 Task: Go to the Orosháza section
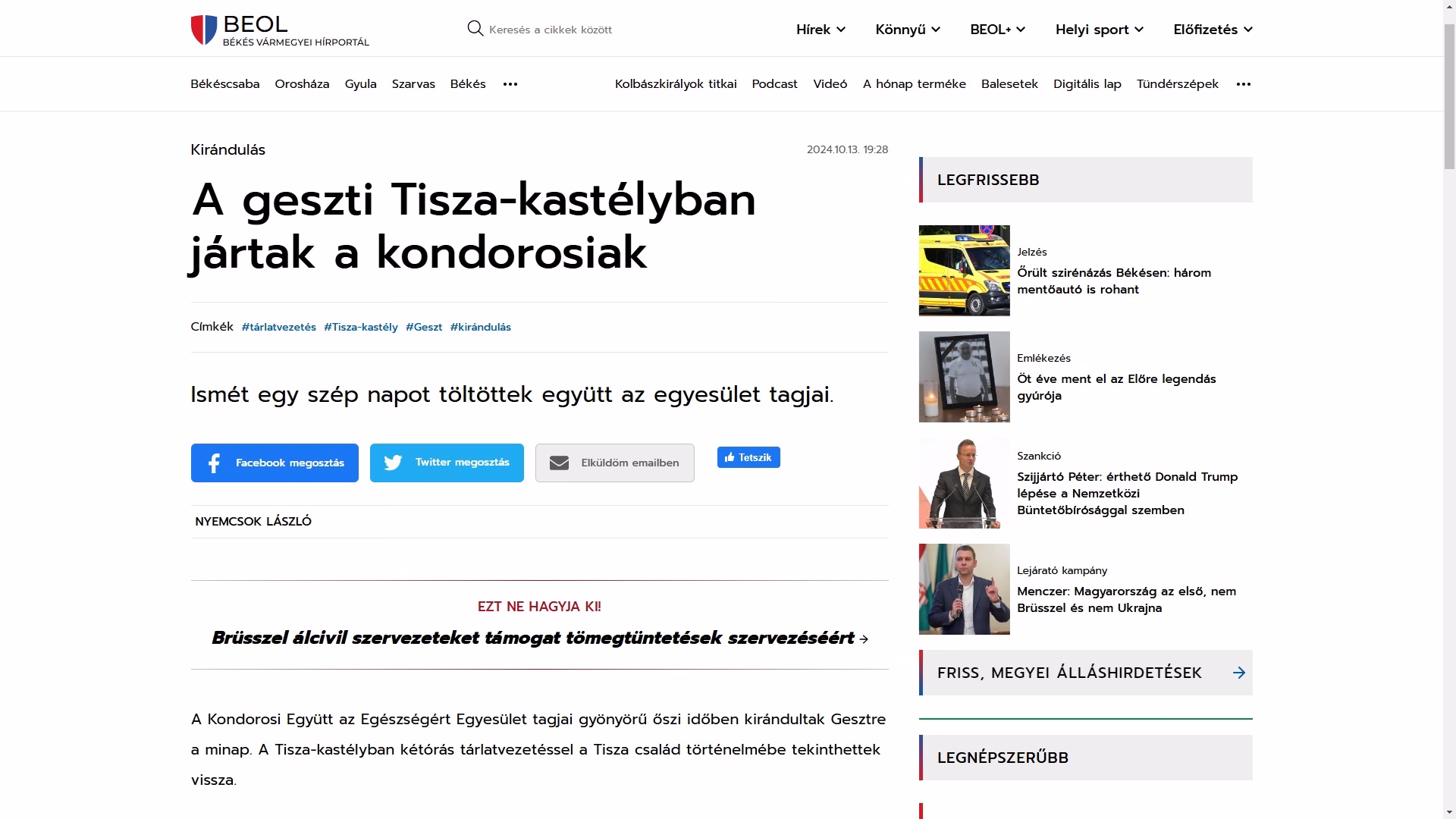[302, 84]
